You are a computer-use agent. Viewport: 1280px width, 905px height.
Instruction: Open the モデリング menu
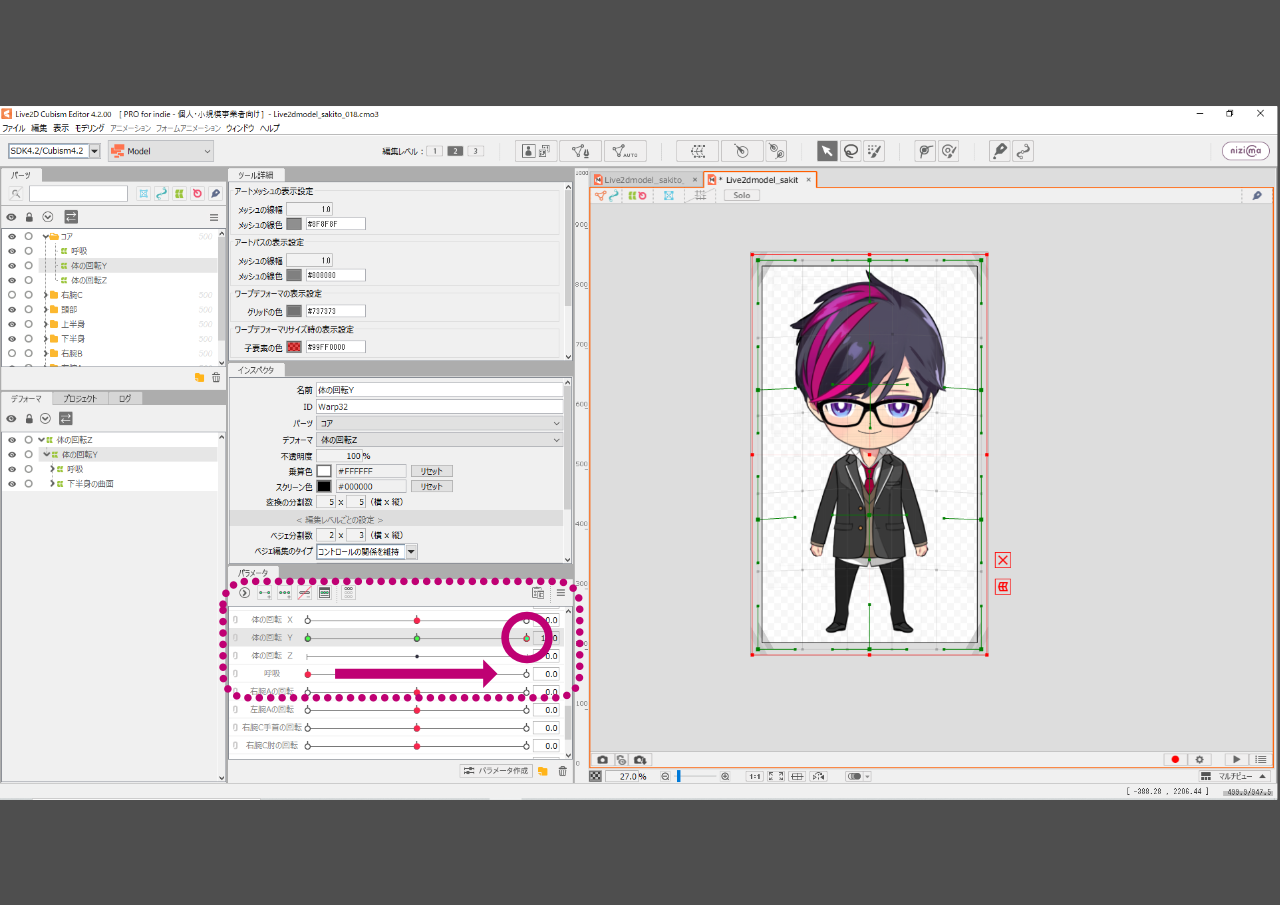coord(90,128)
